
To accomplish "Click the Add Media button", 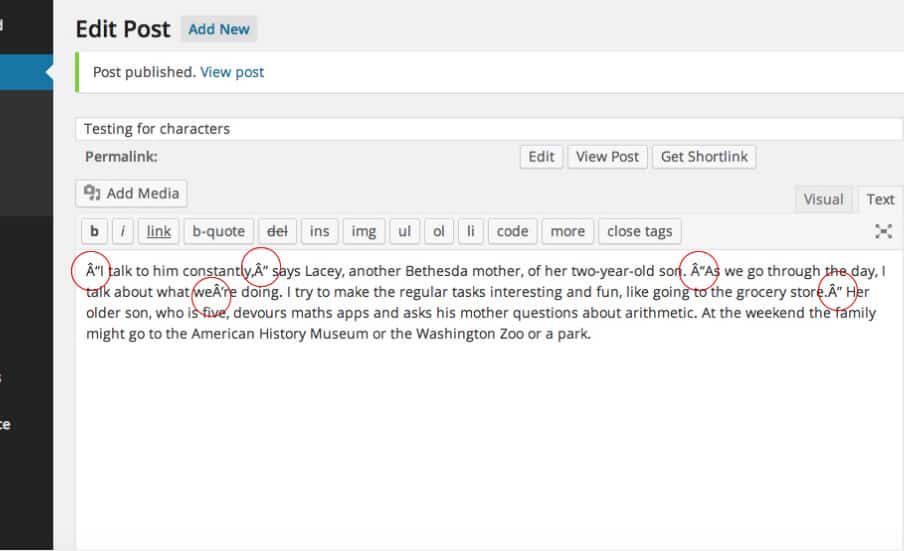I will click(x=131, y=193).
